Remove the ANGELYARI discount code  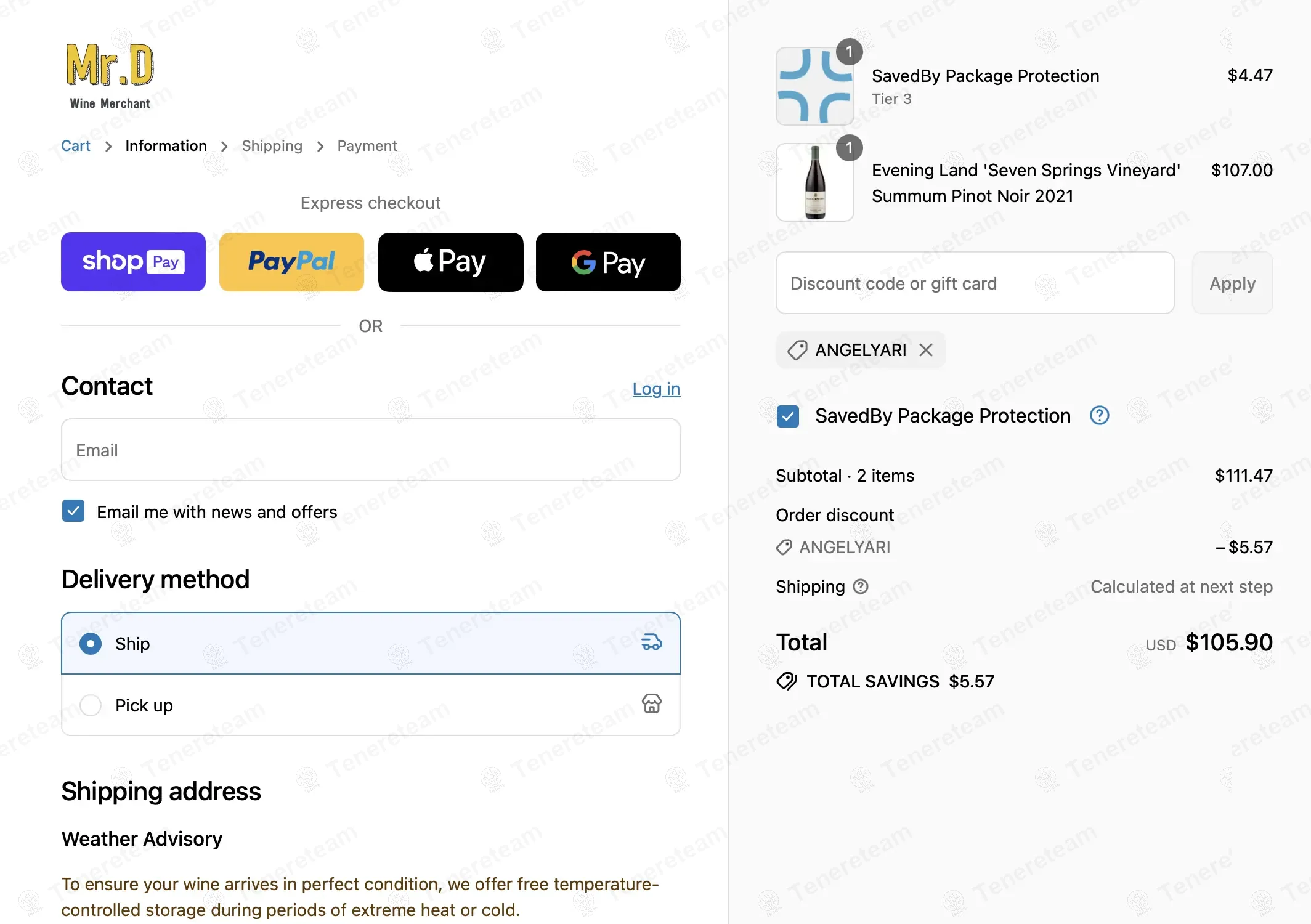click(925, 350)
